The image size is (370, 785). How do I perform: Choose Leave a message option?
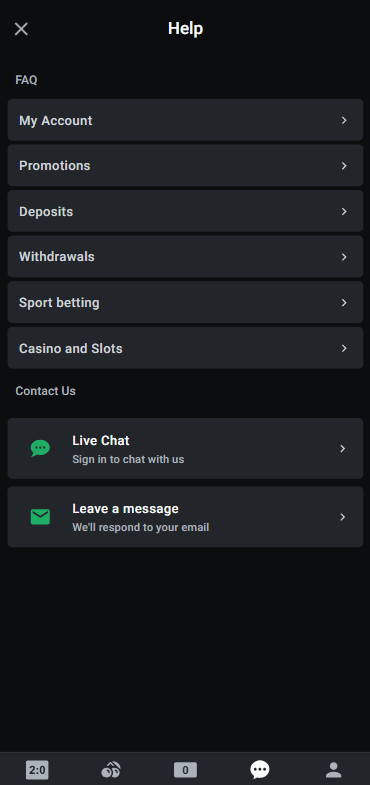(x=185, y=517)
